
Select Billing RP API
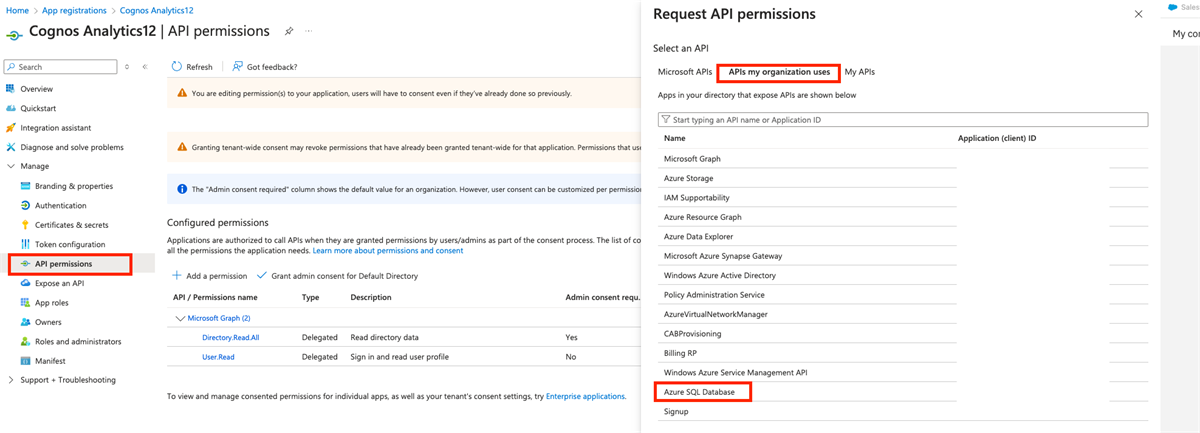[x=679, y=353]
